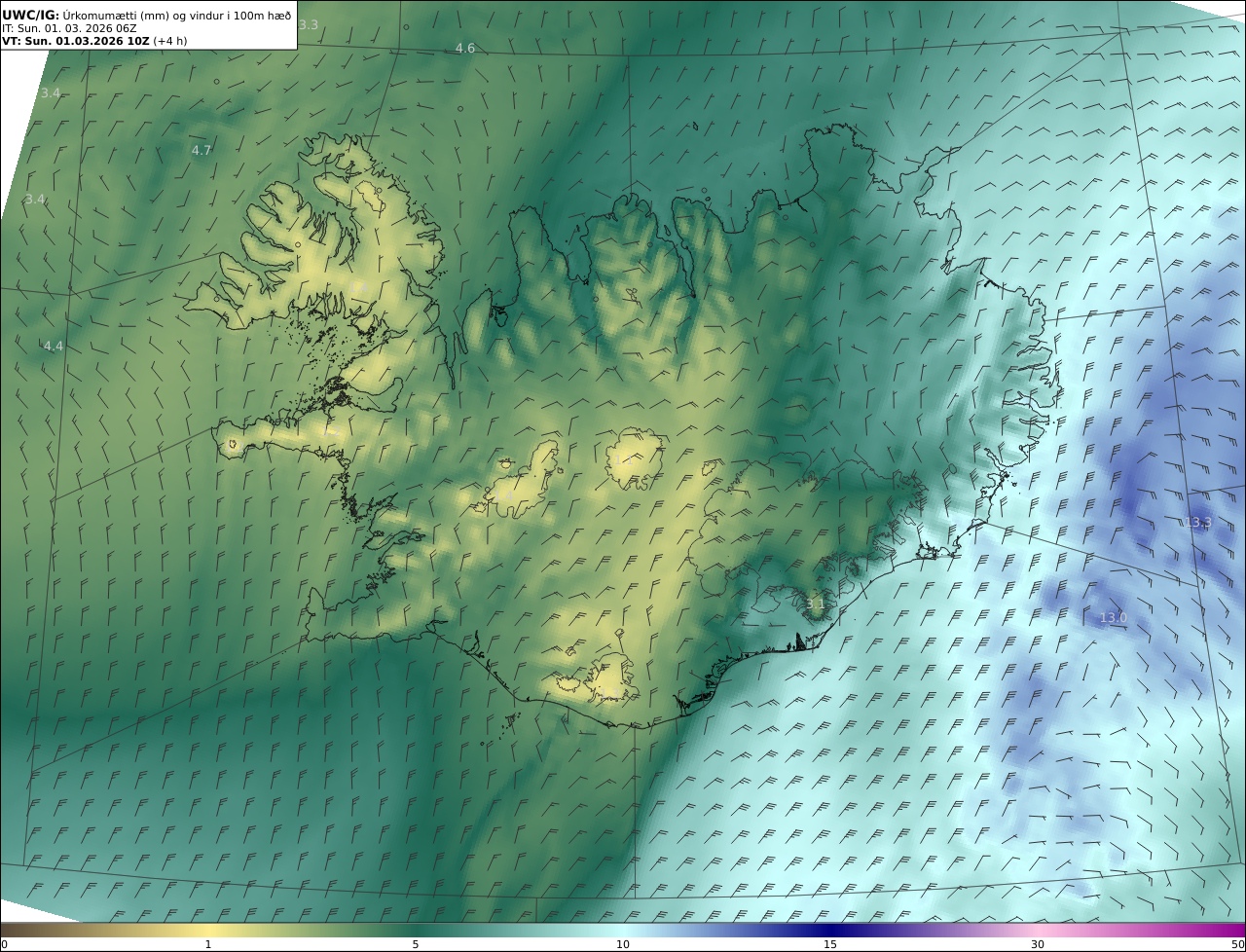Click the yellow section of the colorbar
The image size is (1246, 952).
208,930
